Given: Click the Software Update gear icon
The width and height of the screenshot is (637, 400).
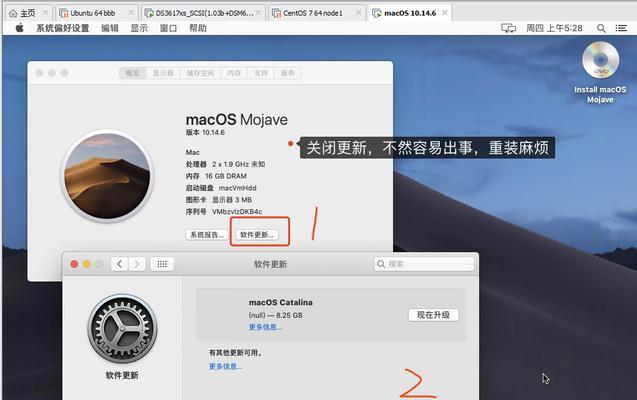Looking at the screenshot, I should (122, 329).
